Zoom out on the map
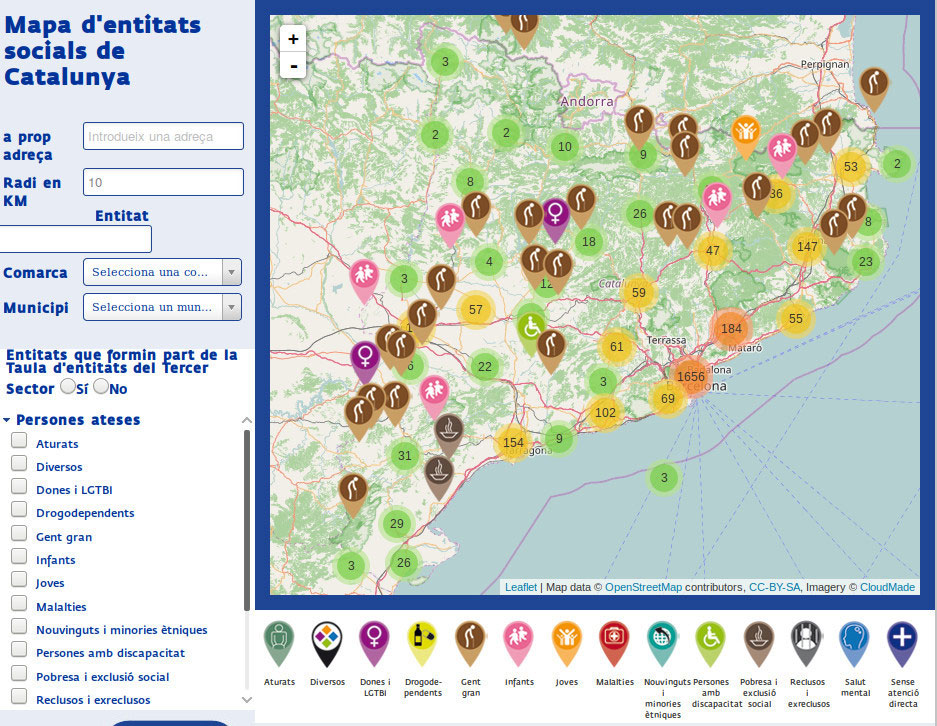 point(293,66)
